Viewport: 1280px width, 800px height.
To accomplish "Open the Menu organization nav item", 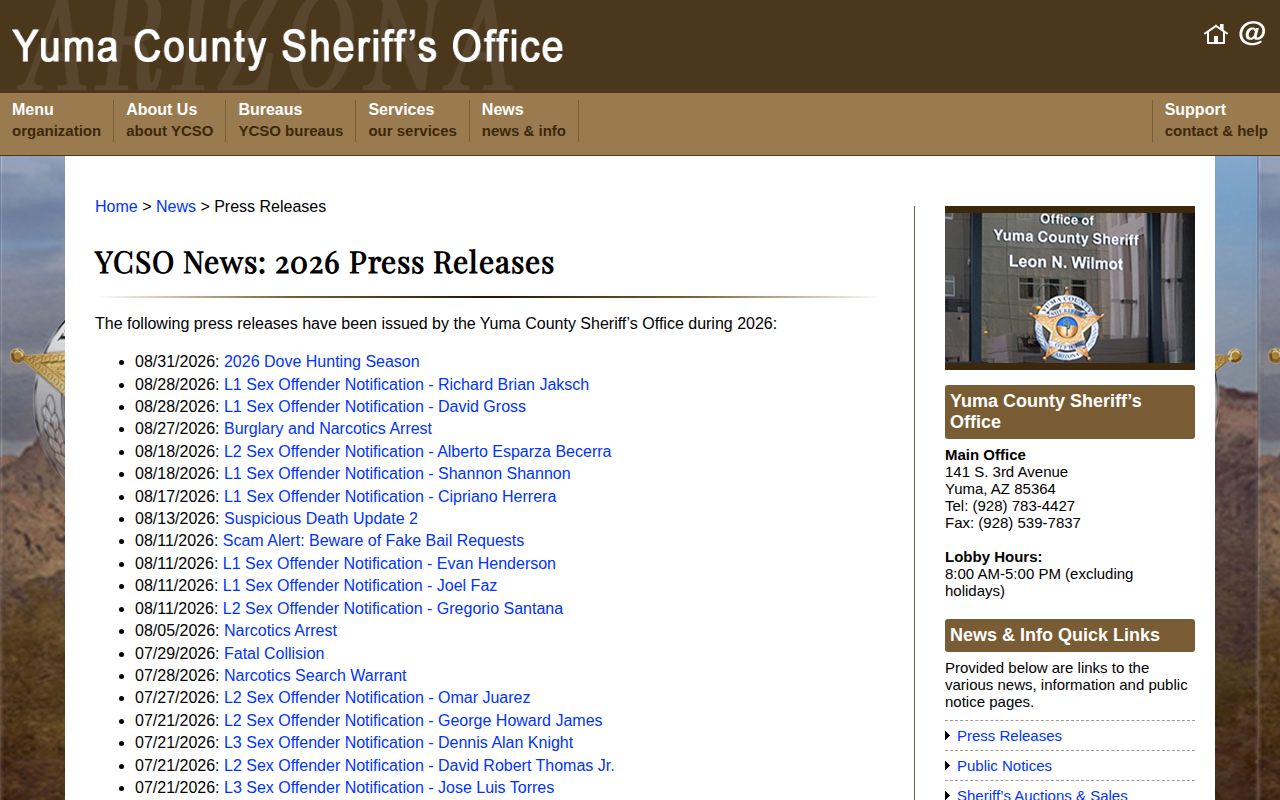I will tap(56, 120).
